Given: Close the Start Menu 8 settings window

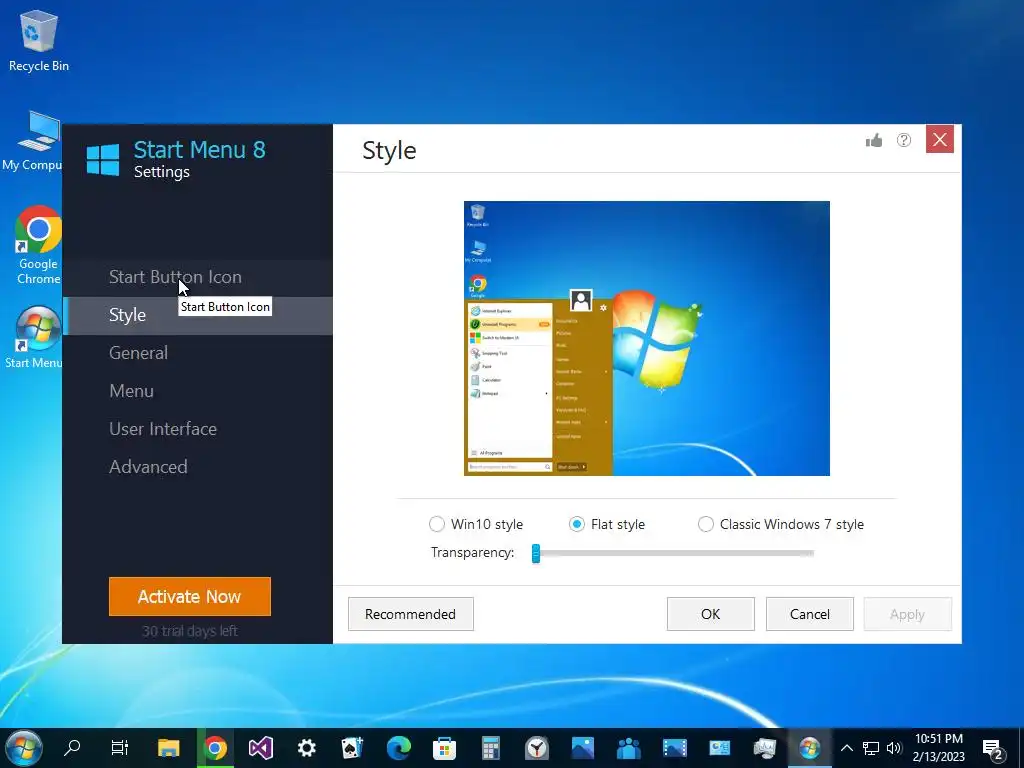Looking at the screenshot, I should [940, 140].
